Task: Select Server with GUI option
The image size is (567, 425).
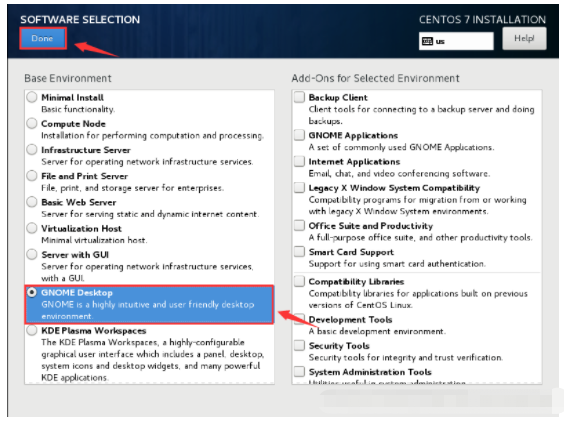Action: (x=32, y=255)
